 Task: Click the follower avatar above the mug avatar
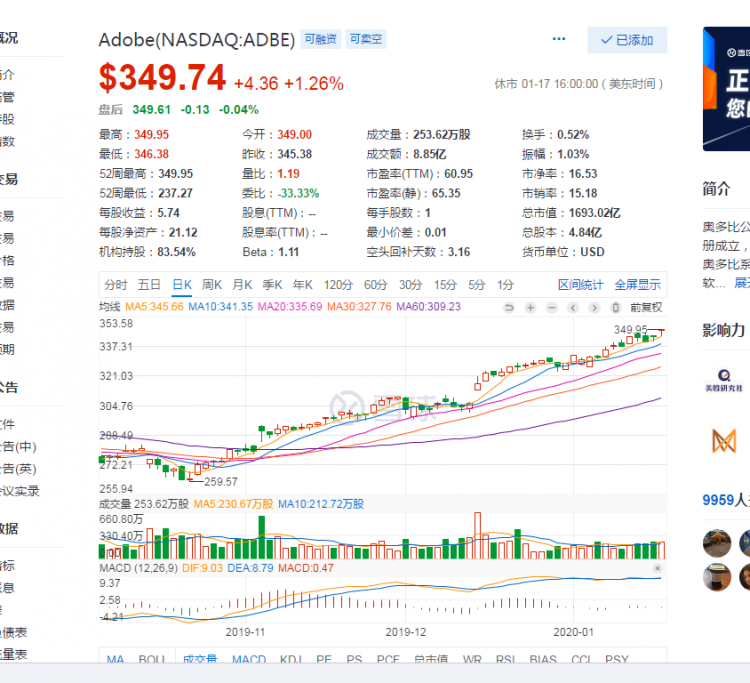pos(717,543)
